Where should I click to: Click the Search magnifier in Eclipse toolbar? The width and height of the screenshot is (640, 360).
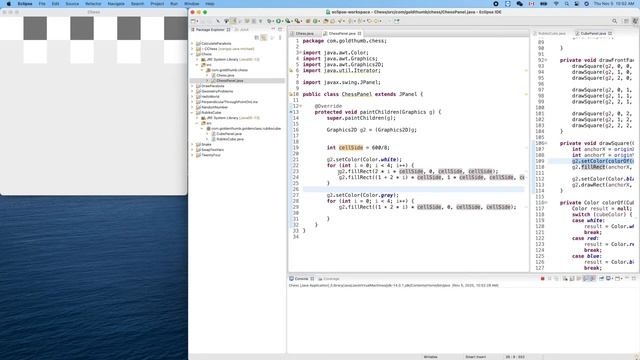pyautogui.click(x=614, y=21)
